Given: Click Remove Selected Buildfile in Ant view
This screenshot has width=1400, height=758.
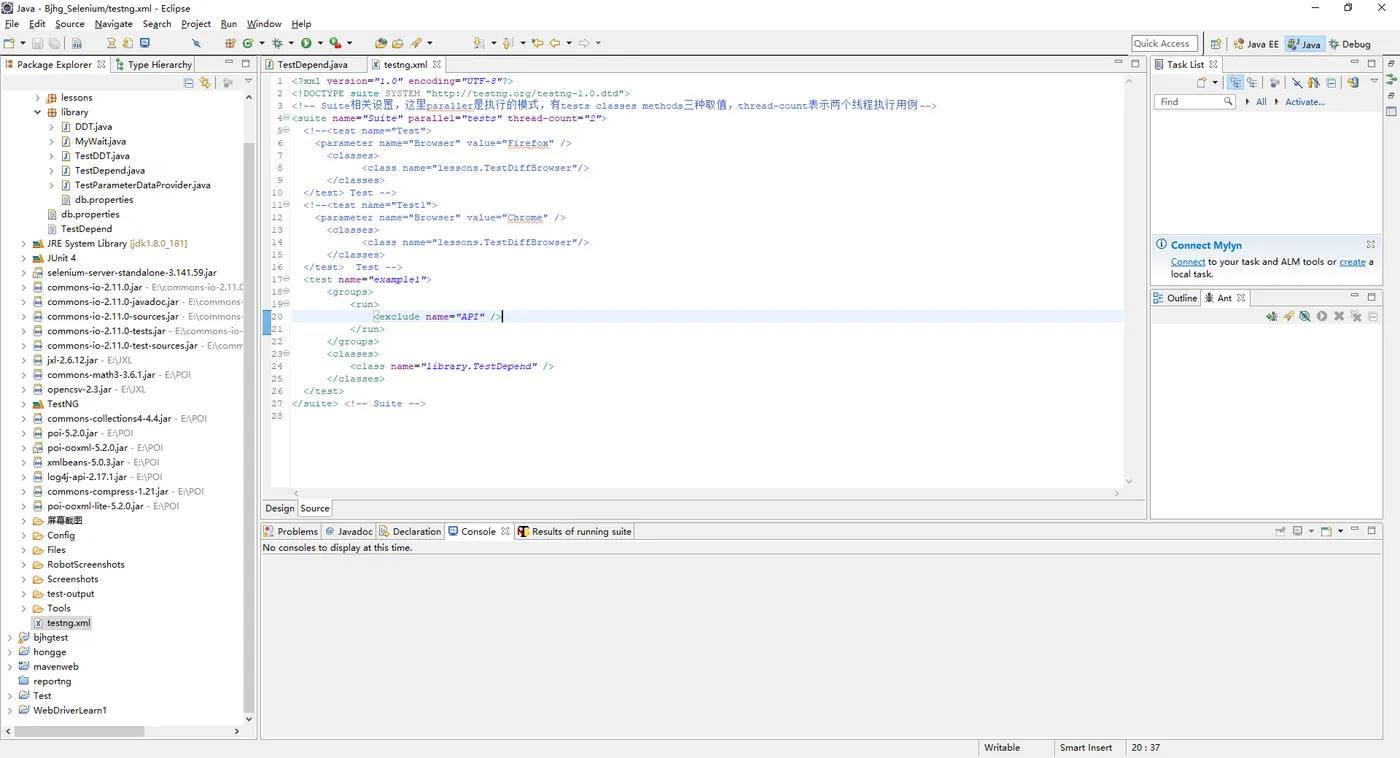Looking at the screenshot, I should 1339,316.
